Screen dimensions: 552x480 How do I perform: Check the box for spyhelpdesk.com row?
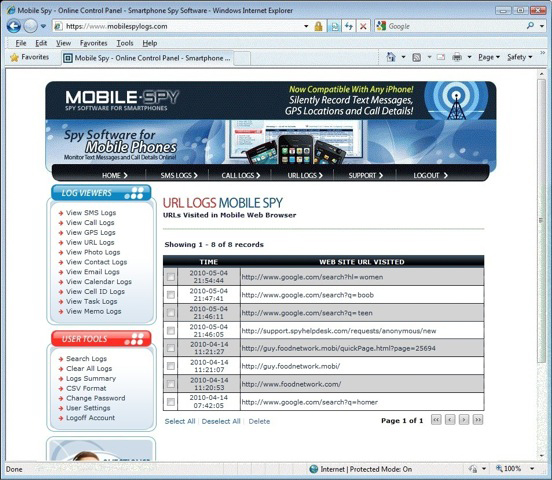tap(171, 331)
